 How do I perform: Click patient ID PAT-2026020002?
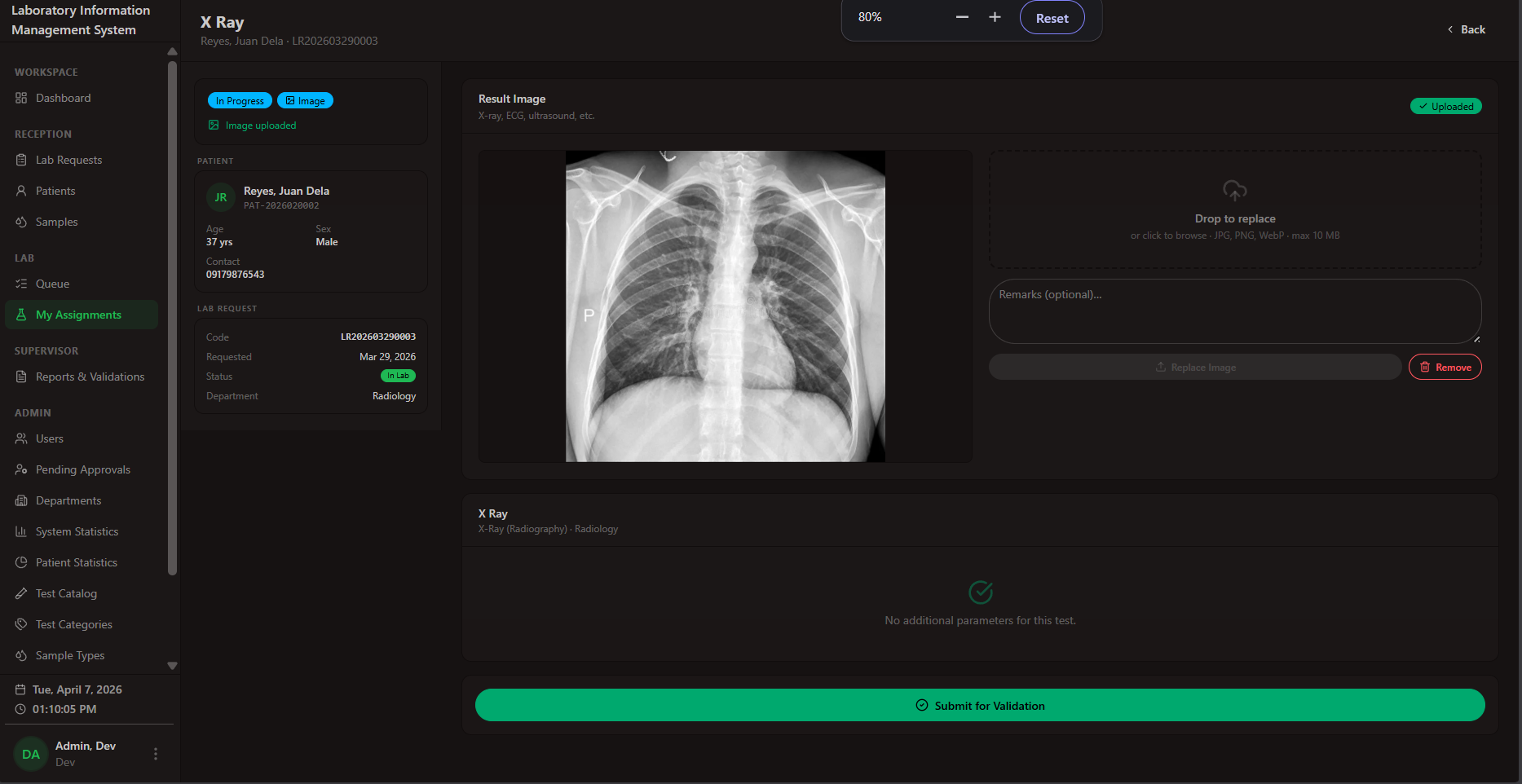click(x=281, y=205)
